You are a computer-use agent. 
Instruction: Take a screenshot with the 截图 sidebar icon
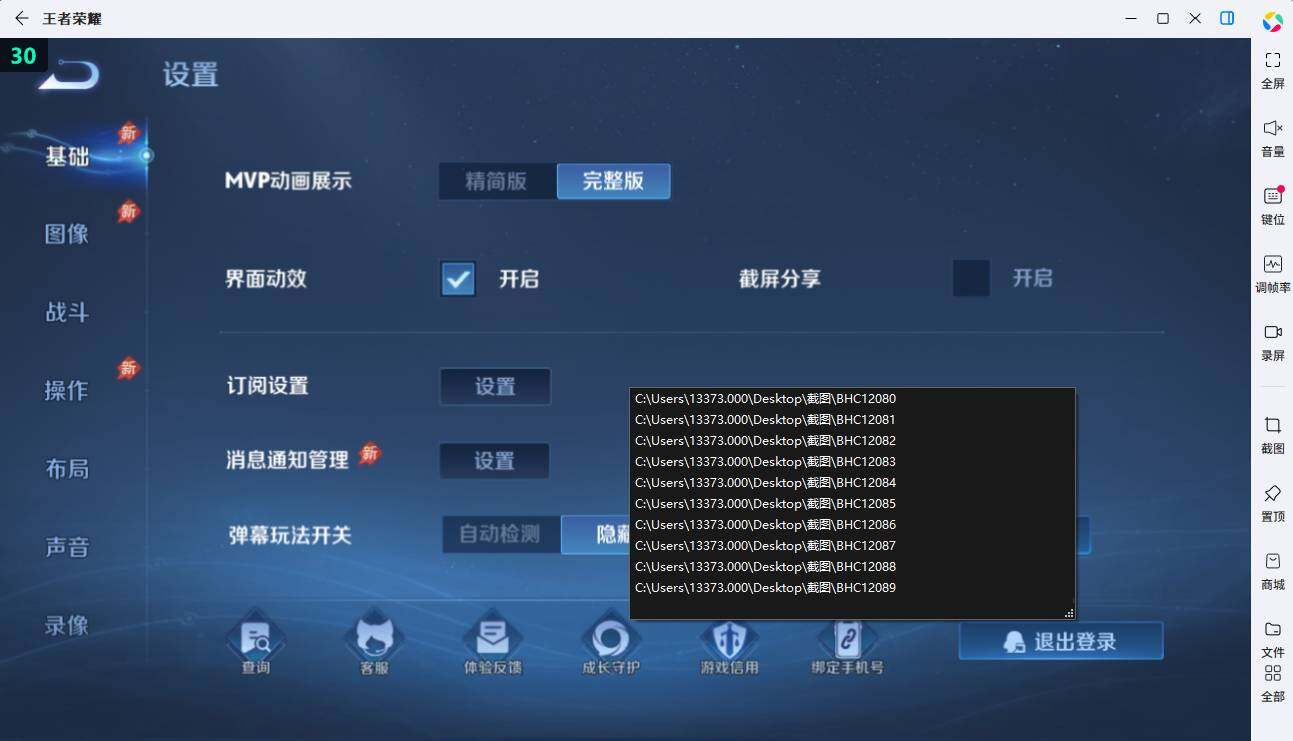pos(1272,434)
